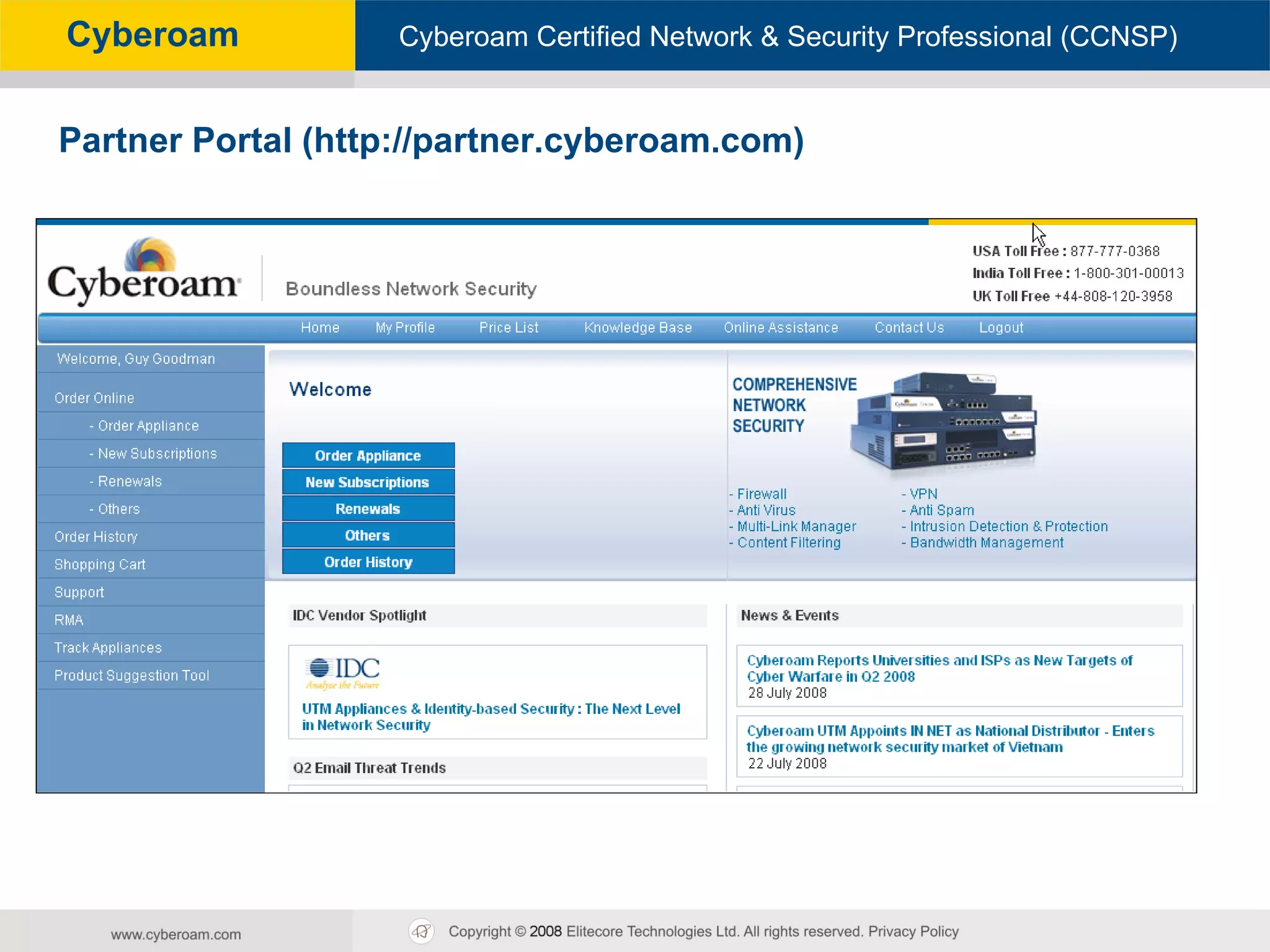
Task: Click www.cyberoam.com in the footer
Action: pos(176,935)
